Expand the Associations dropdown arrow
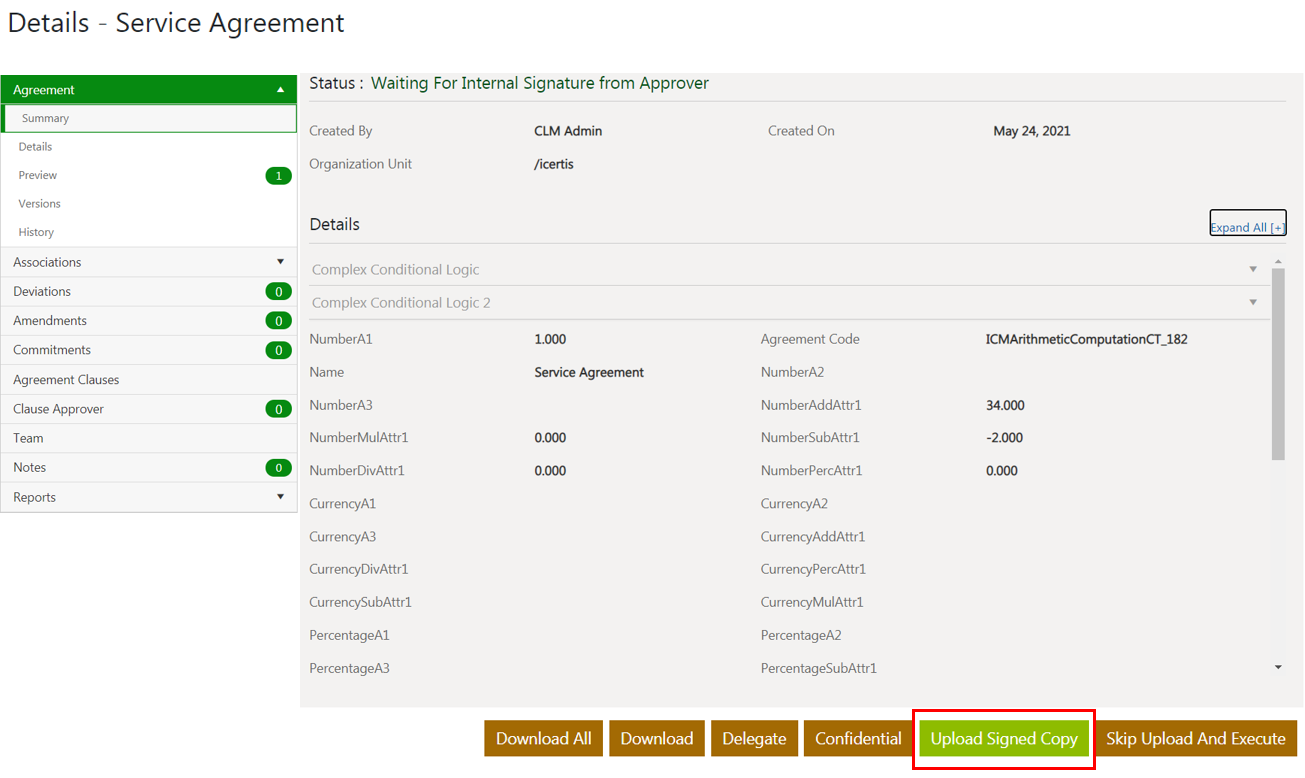The image size is (1305, 778). (x=280, y=262)
